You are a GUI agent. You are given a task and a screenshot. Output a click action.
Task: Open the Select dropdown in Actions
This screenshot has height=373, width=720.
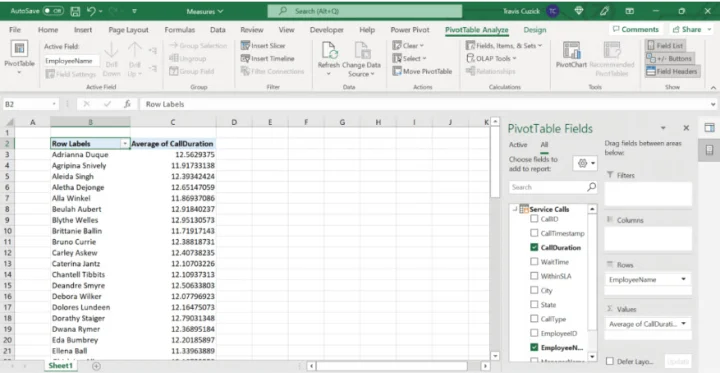(410, 58)
